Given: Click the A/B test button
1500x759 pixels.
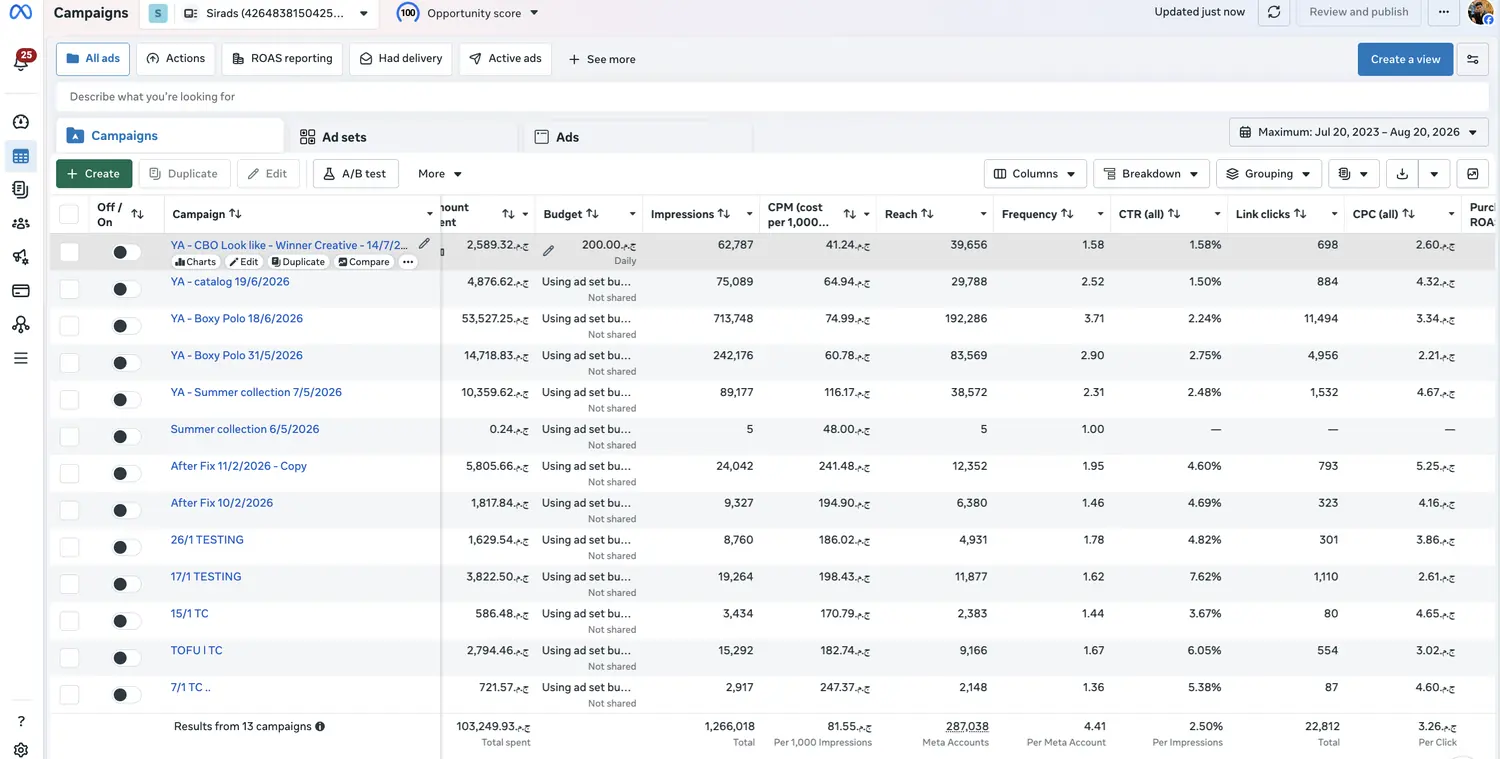Looking at the screenshot, I should point(356,174).
